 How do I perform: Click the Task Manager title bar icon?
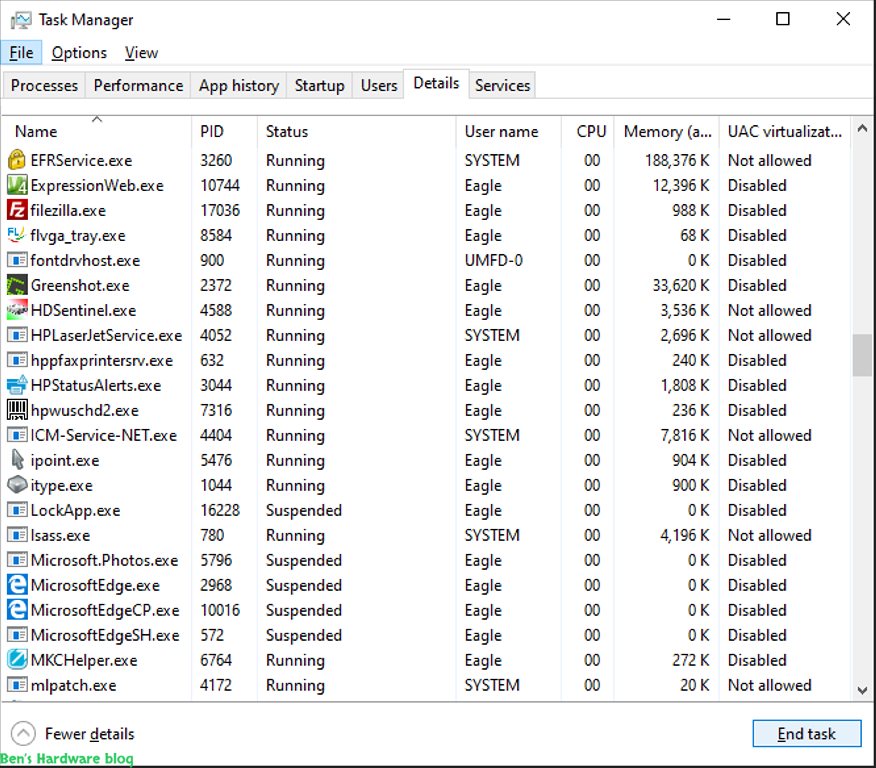[21, 21]
